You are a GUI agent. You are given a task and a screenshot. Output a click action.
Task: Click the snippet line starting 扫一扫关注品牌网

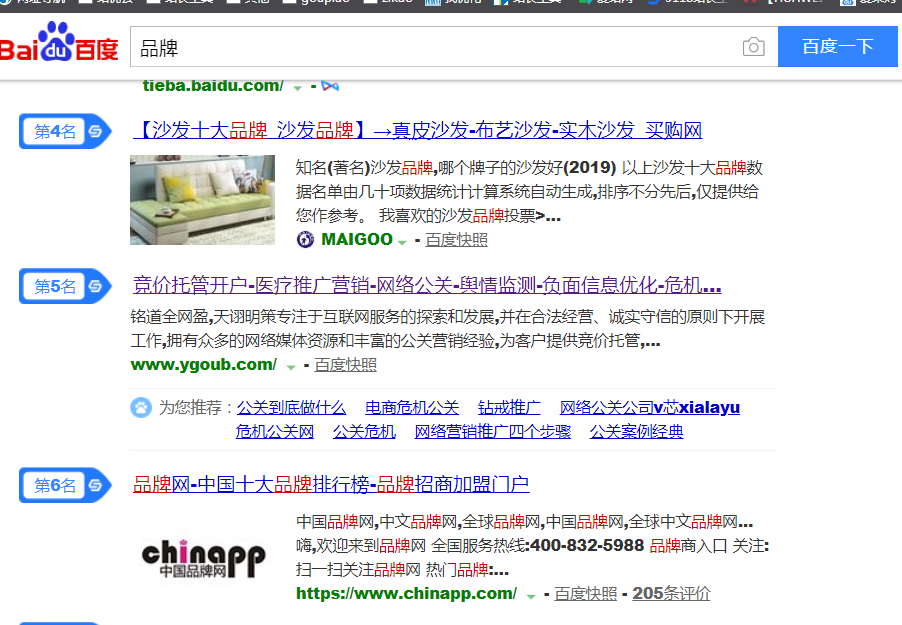pyautogui.click(x=403, y=570)
